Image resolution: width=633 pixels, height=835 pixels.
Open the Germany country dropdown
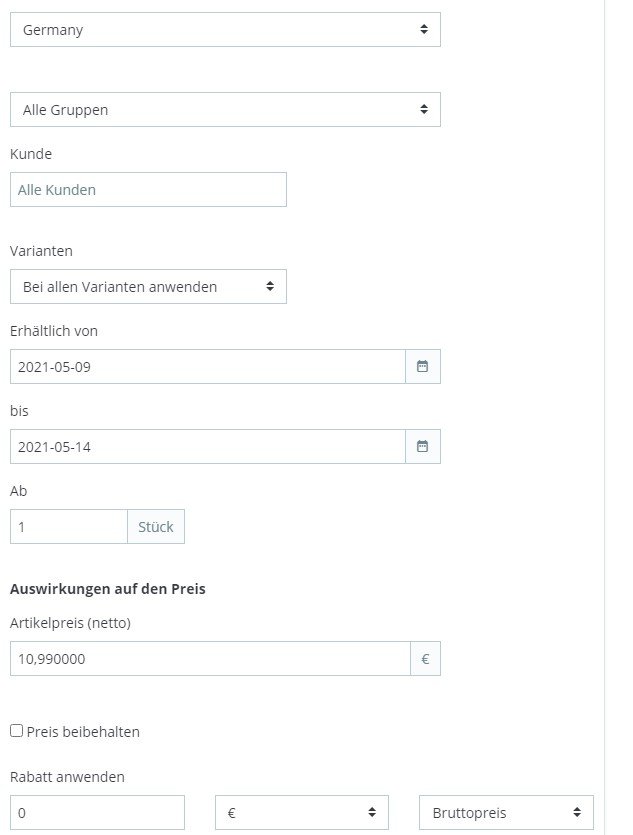(225, 30)
